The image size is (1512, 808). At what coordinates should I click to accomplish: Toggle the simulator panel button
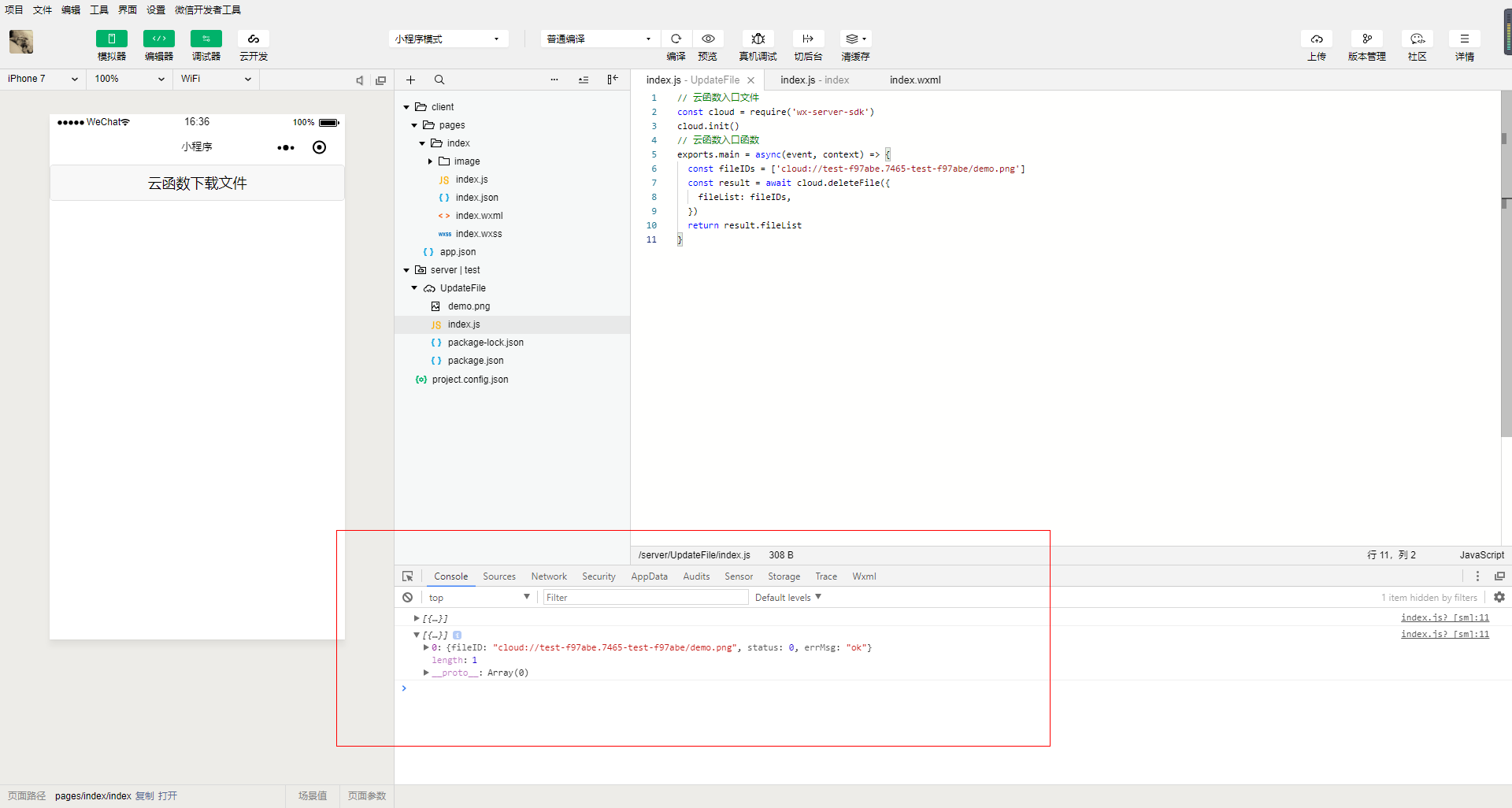(111, 39)
